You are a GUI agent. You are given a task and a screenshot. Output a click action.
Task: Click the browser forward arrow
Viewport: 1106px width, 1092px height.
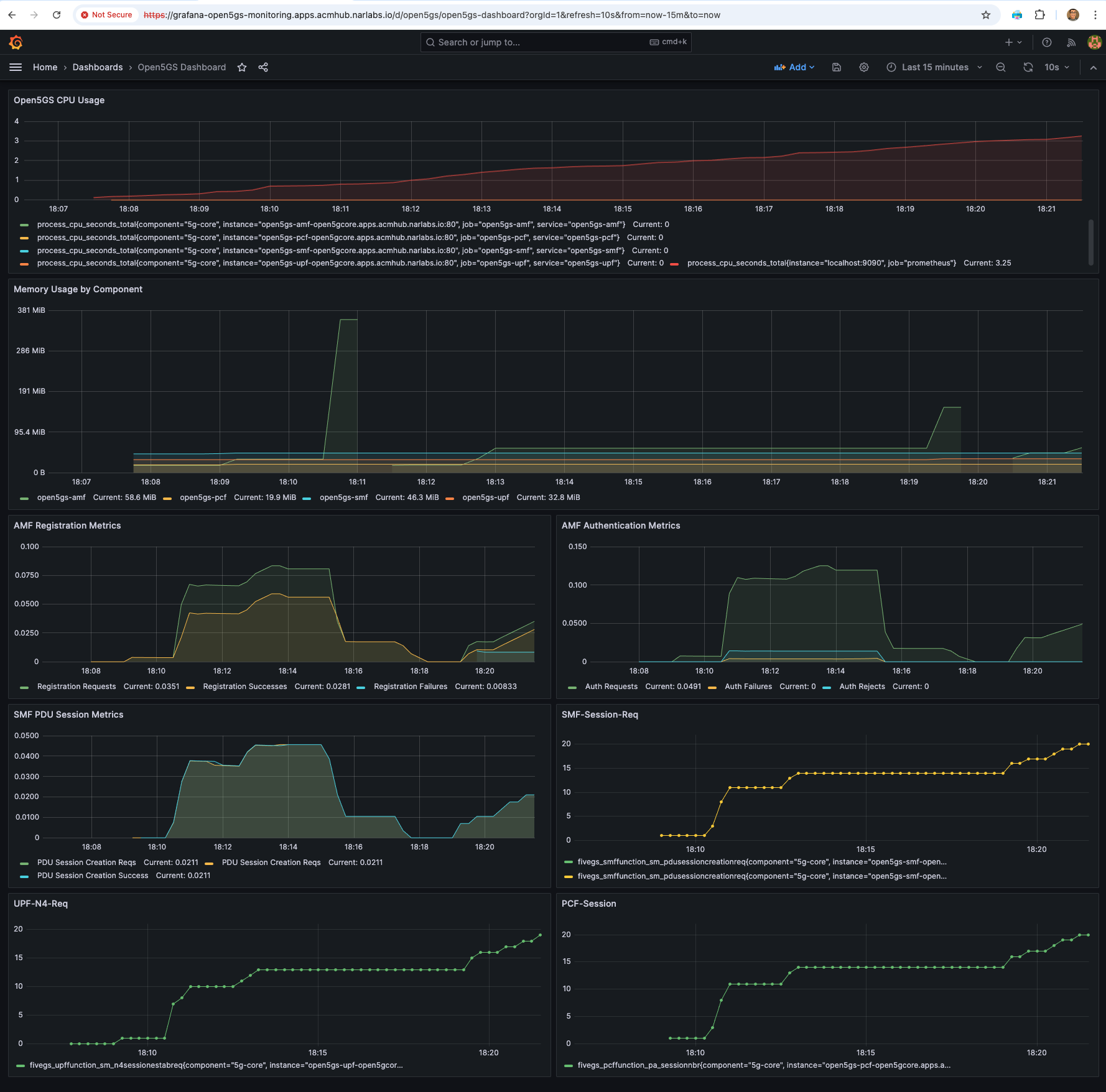[34, 15]
